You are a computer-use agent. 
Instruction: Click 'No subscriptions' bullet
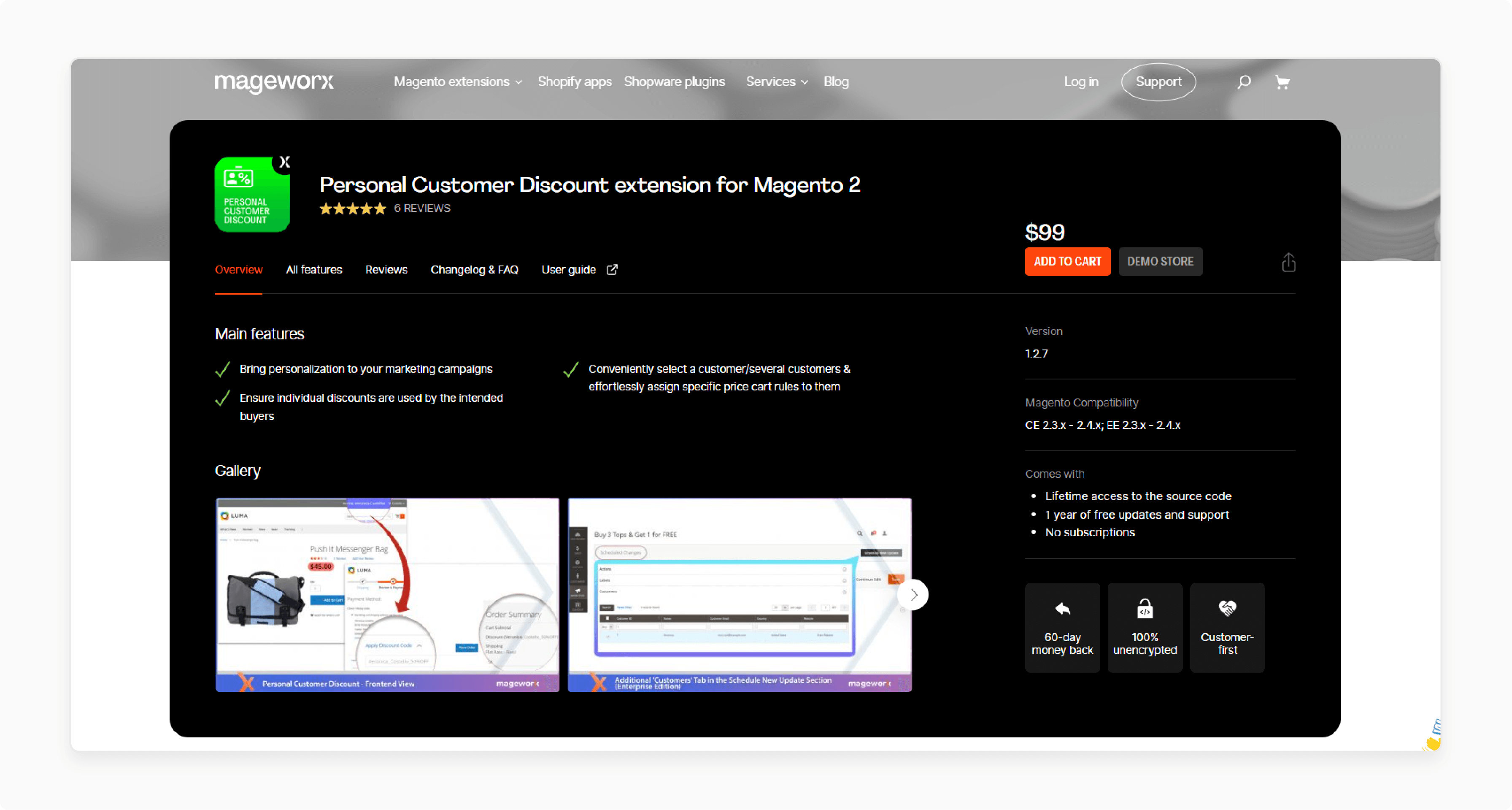click(x=1089, y=532)
